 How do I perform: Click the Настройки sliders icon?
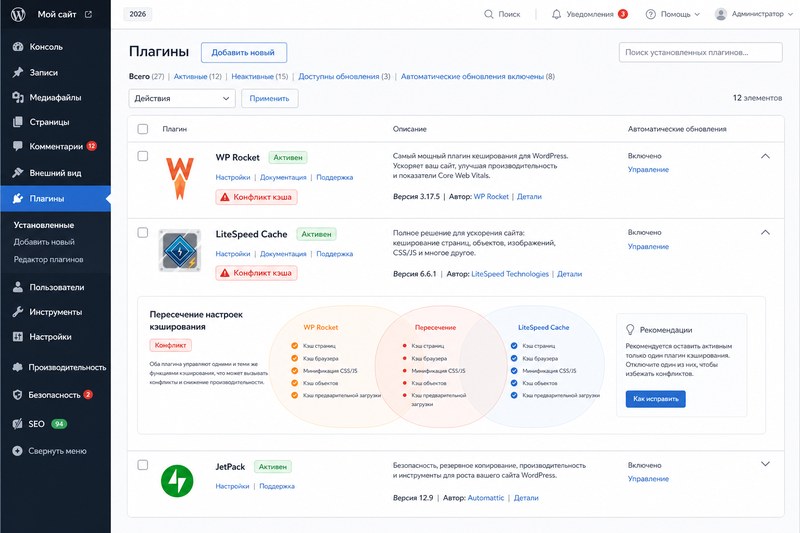click(18, 337)
